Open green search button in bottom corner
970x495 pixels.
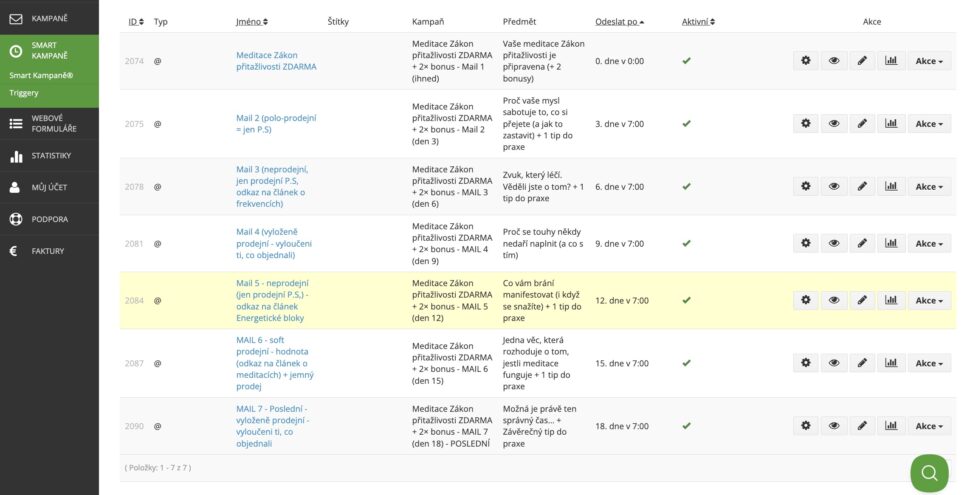(929, 473)
